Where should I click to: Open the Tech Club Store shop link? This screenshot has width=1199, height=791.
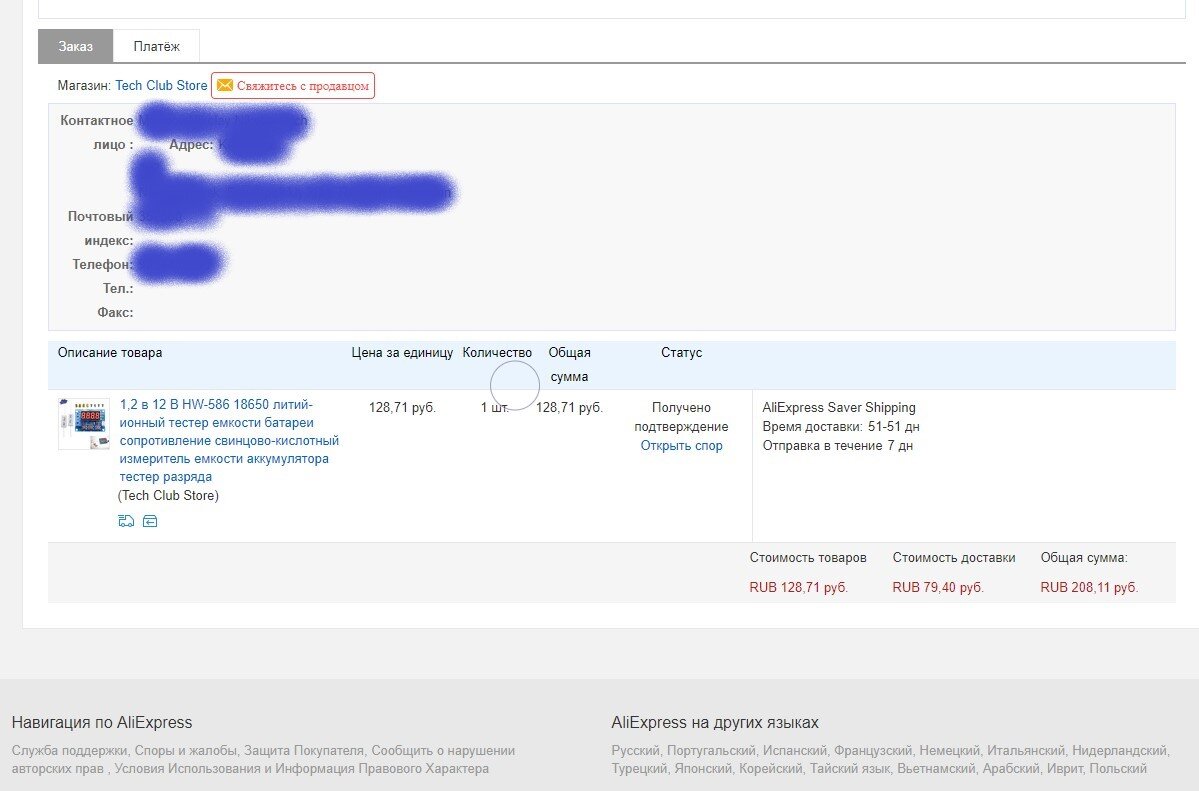point(161,86)
